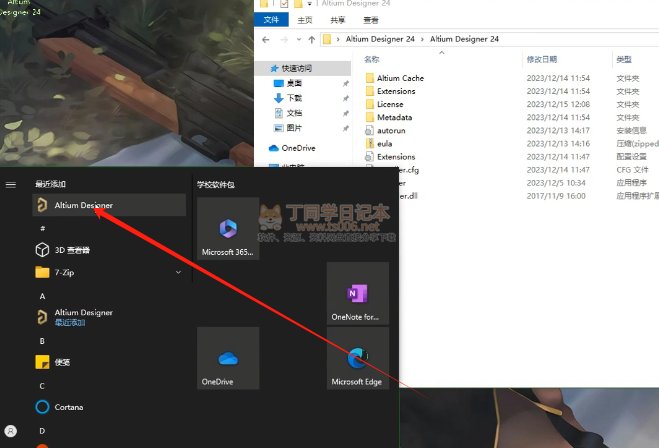
Task: Click the 最近添加 heading in Start menu
Action: tap(50, 184)
